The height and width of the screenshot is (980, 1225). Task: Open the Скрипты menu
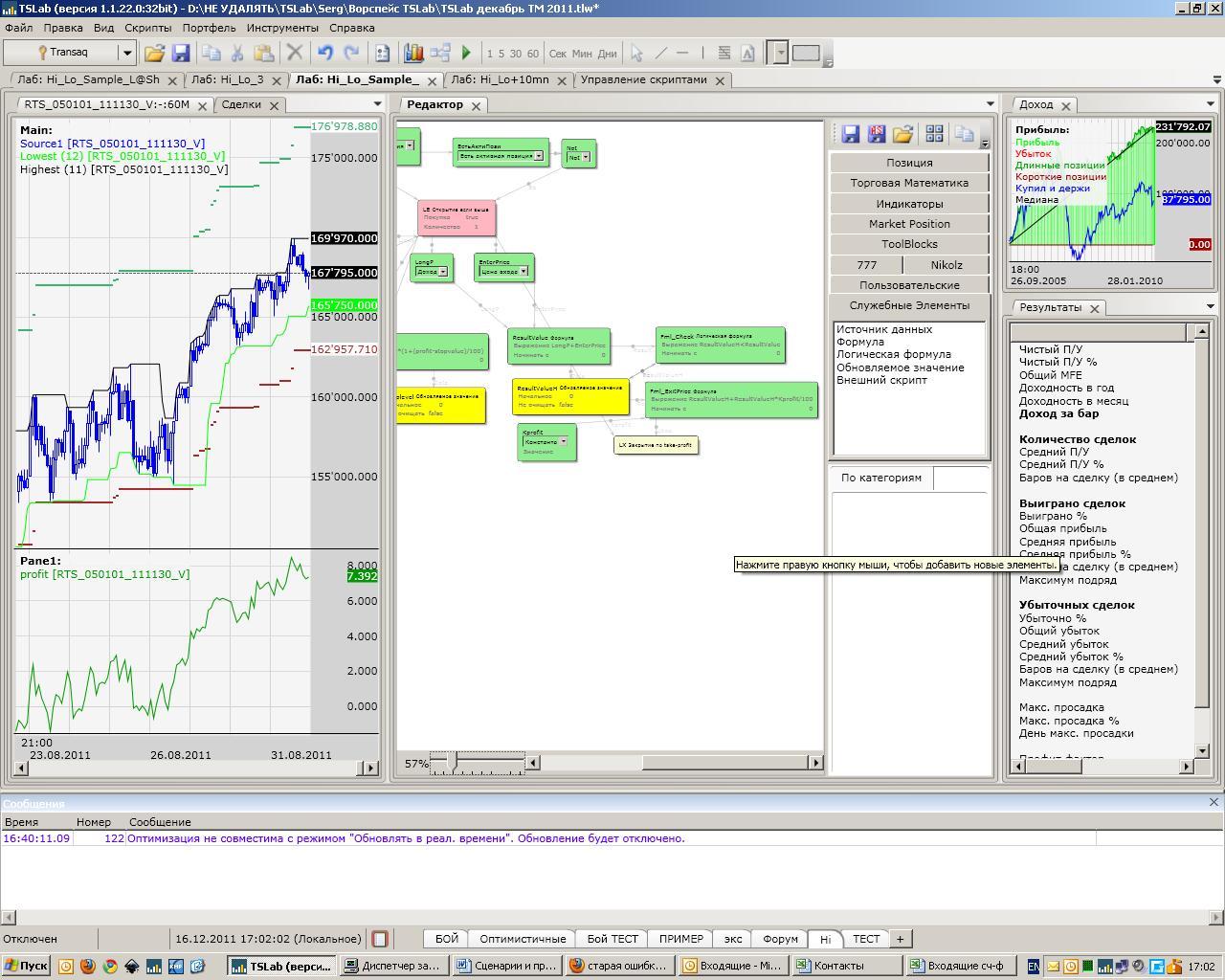click(148, 28)
